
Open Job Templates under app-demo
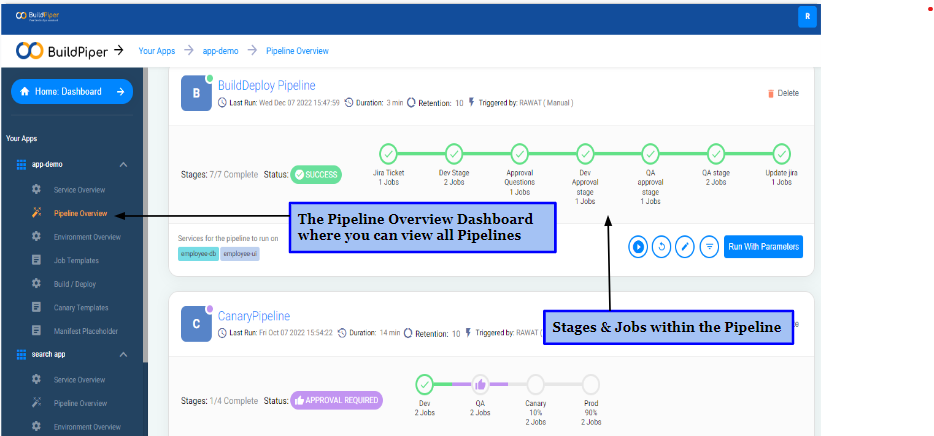78,260
